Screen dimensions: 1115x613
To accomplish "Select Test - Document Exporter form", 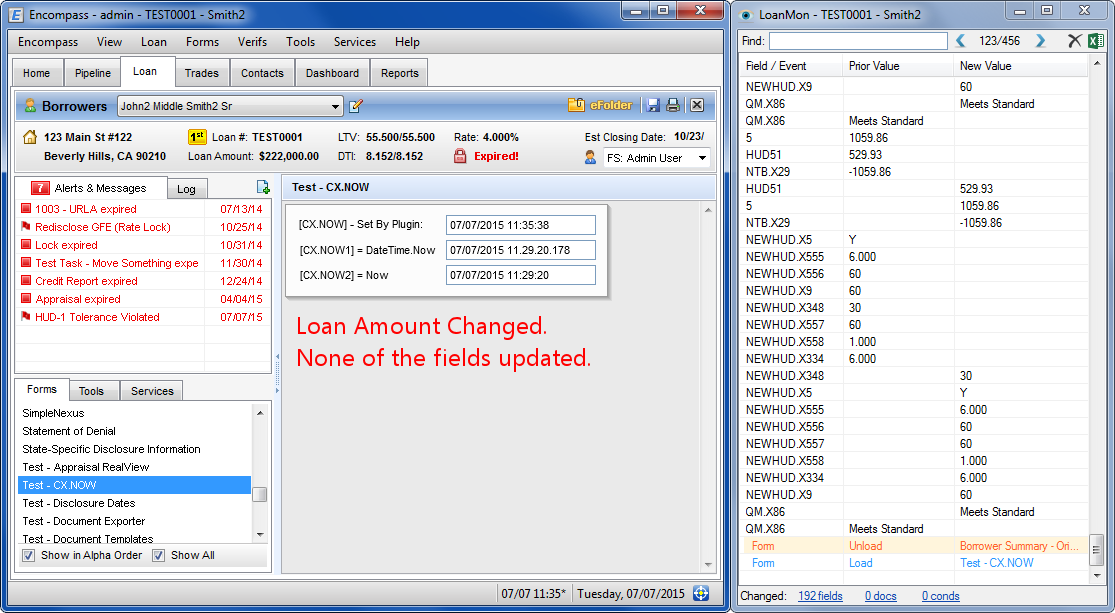I will tap(84, 521).
